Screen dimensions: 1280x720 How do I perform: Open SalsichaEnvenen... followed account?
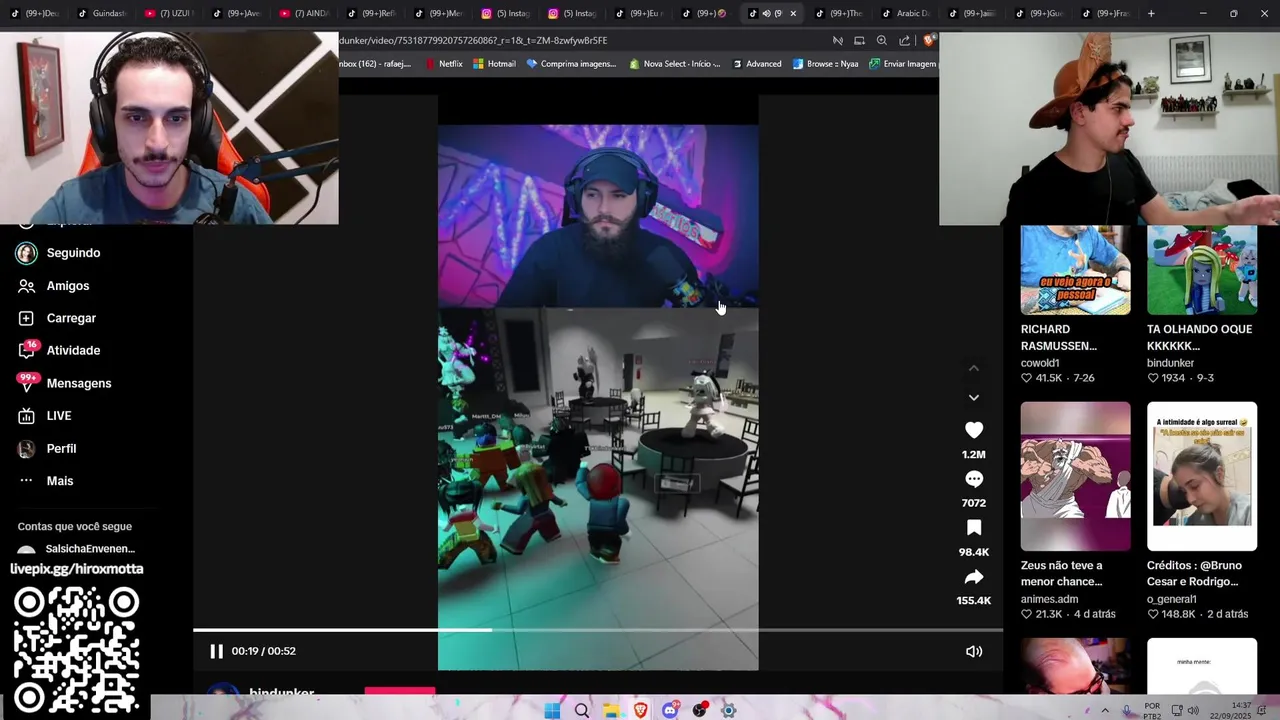(x=75, y=549)
